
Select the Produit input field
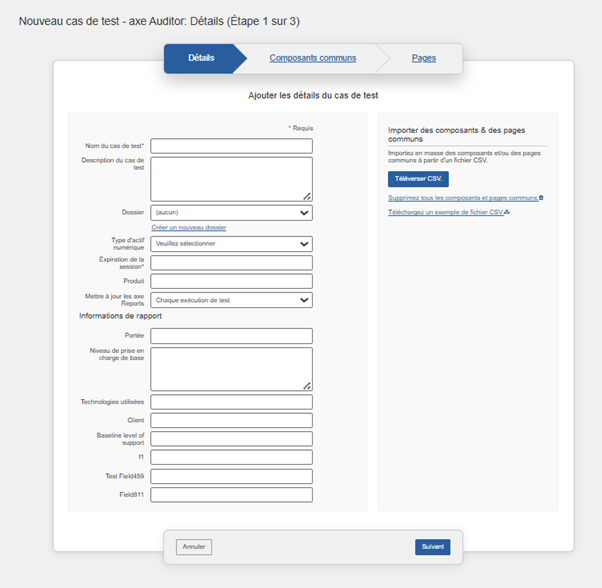(231, 281)
